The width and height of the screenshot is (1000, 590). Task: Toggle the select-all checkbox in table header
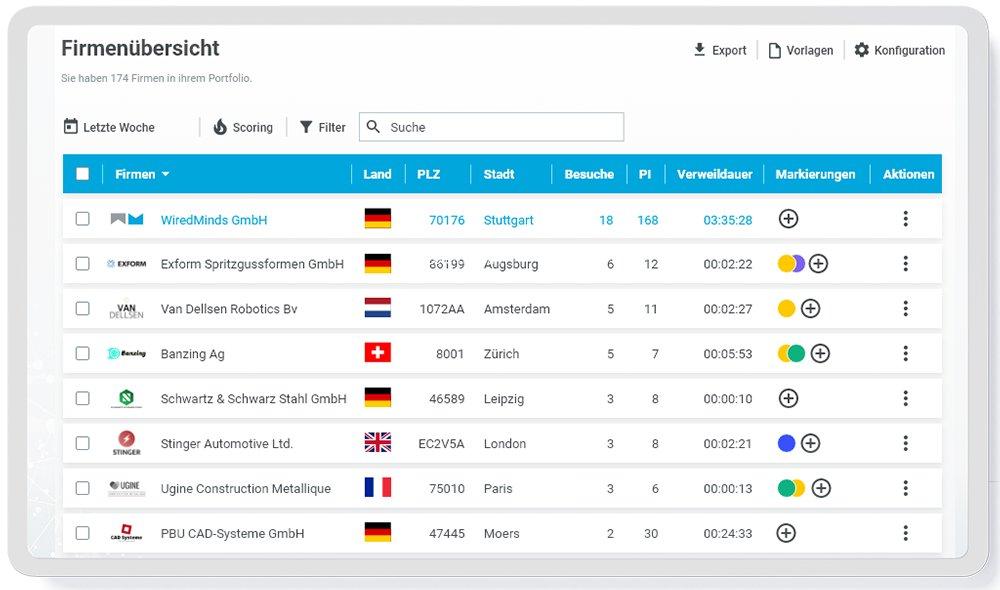(83, 173)
